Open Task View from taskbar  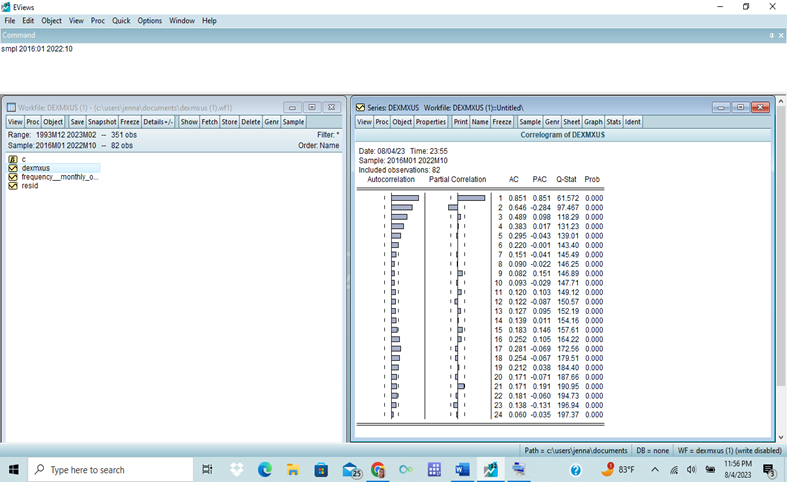pos(207,469)
